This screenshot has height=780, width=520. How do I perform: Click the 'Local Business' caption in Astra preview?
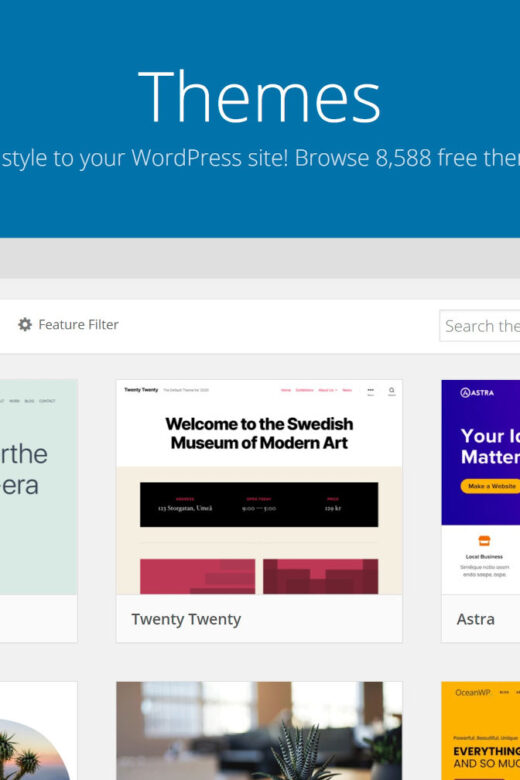[x=484, y=557]
